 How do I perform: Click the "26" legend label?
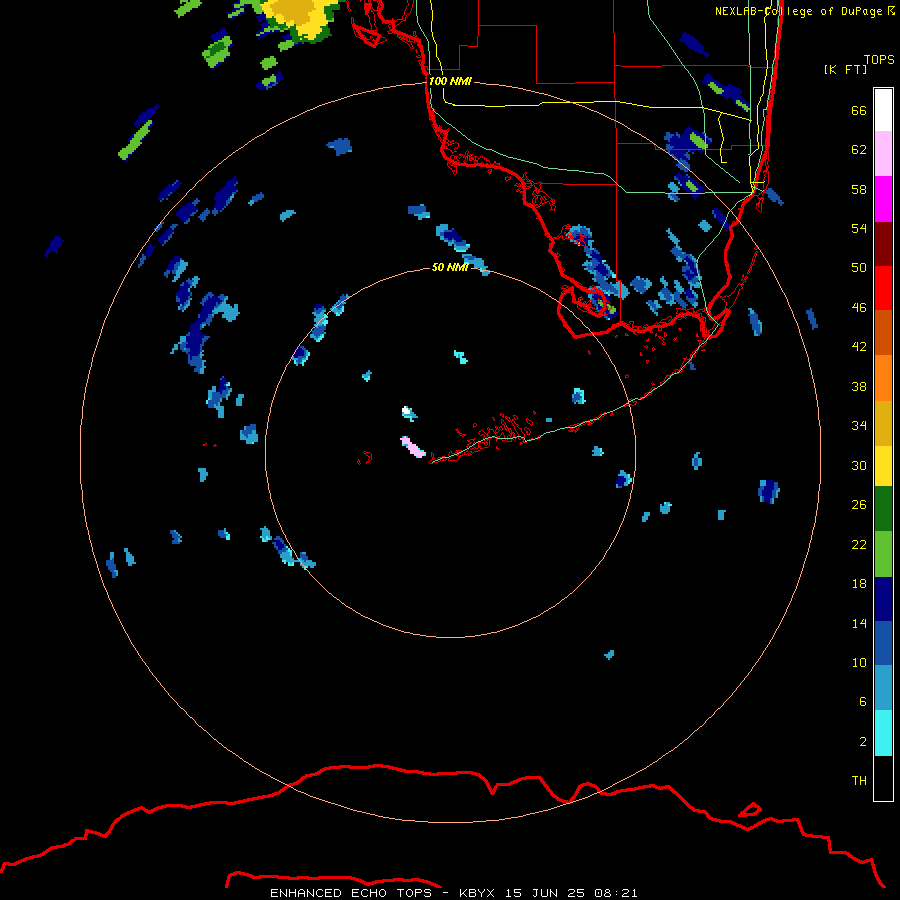[859, 505]
